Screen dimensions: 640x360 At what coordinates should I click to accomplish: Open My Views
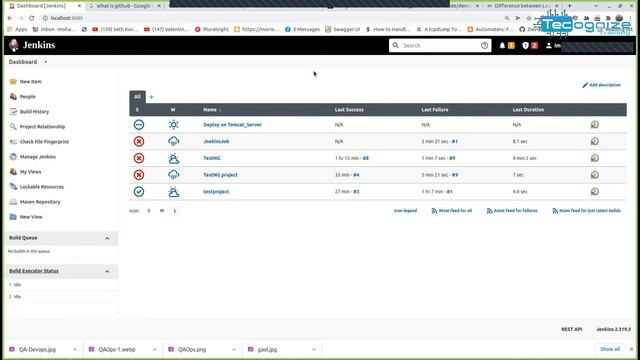(x=30, y=172)
